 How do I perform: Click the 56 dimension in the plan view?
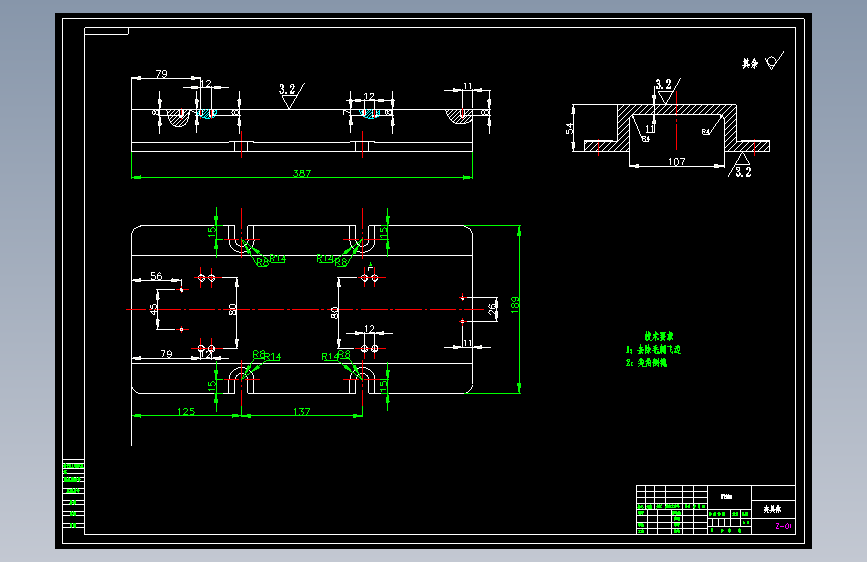tap(156, 275)
